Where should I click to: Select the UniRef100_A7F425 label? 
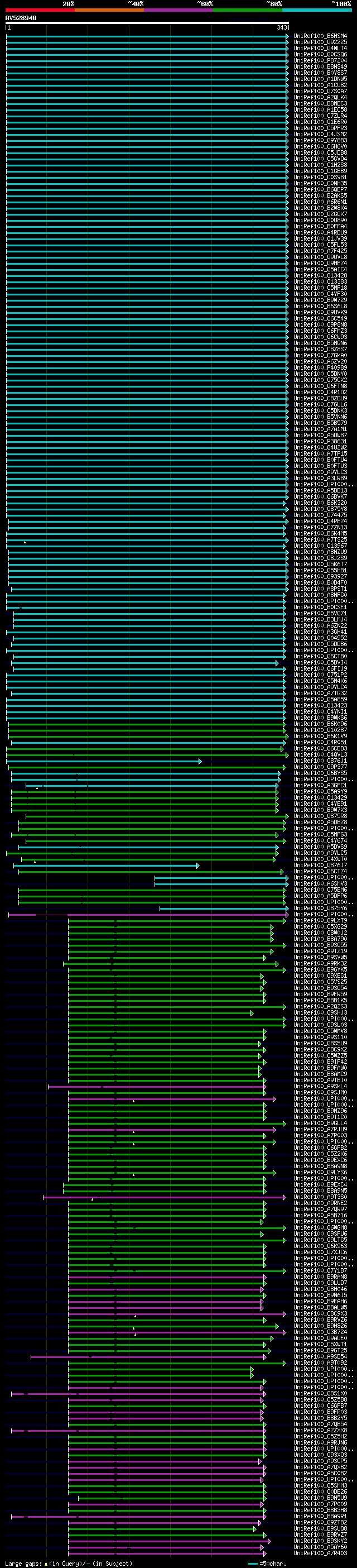coord(320,251)
